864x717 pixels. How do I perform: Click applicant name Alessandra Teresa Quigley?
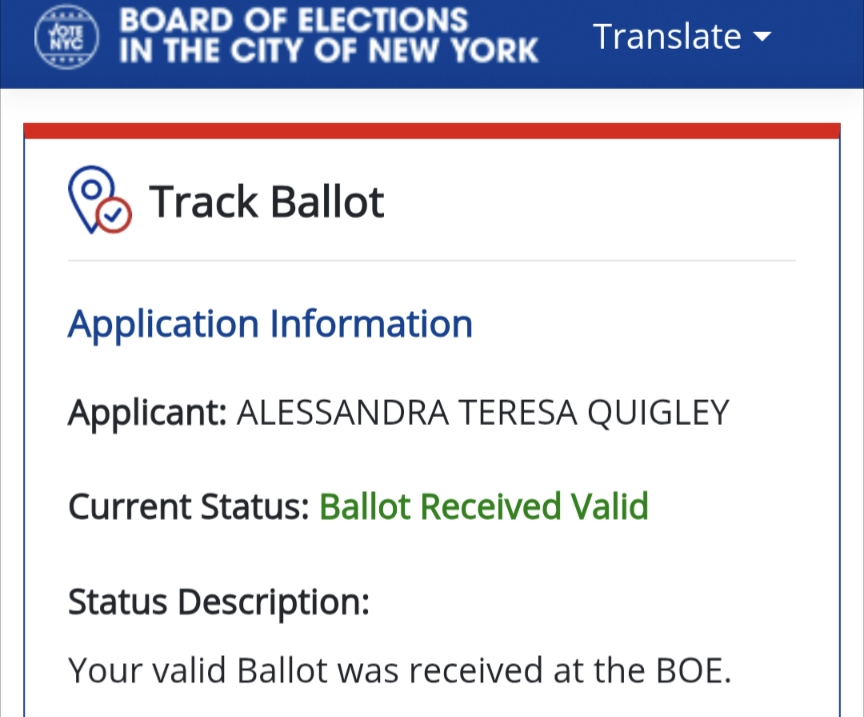(x=483, y=412)
